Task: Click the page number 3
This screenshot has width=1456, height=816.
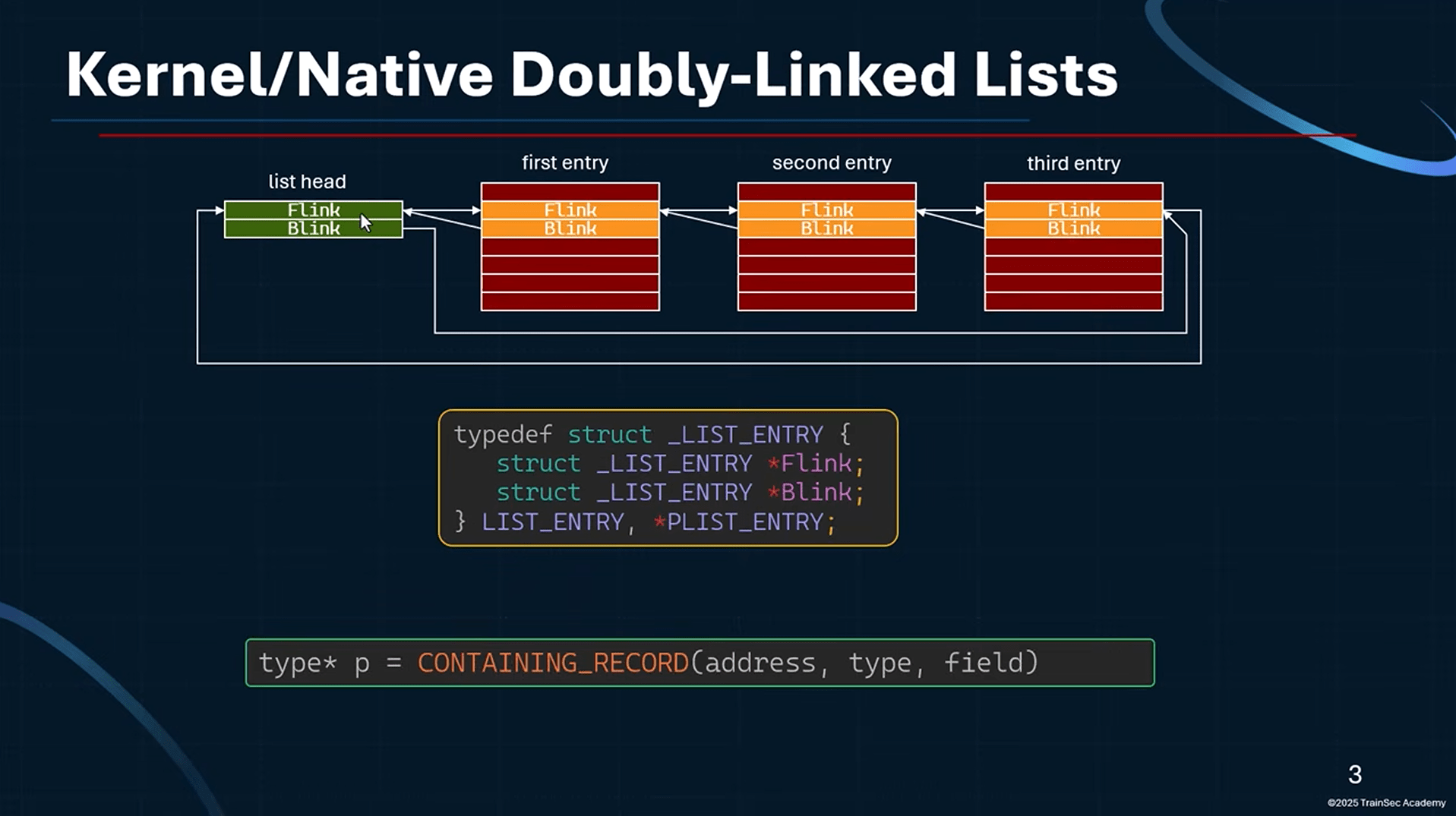Action: 1355,774
